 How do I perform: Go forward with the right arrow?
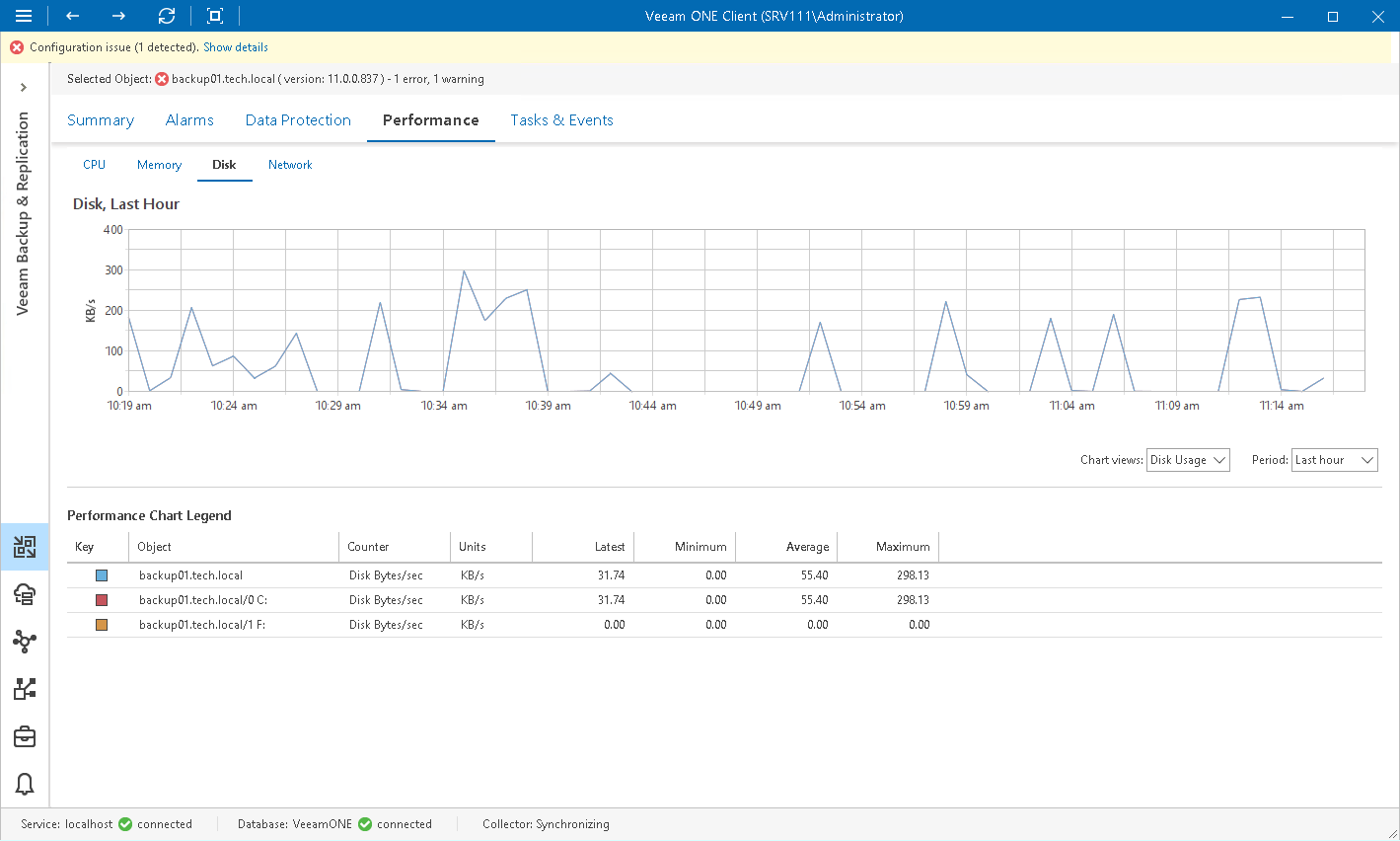(x=118, y=16)
